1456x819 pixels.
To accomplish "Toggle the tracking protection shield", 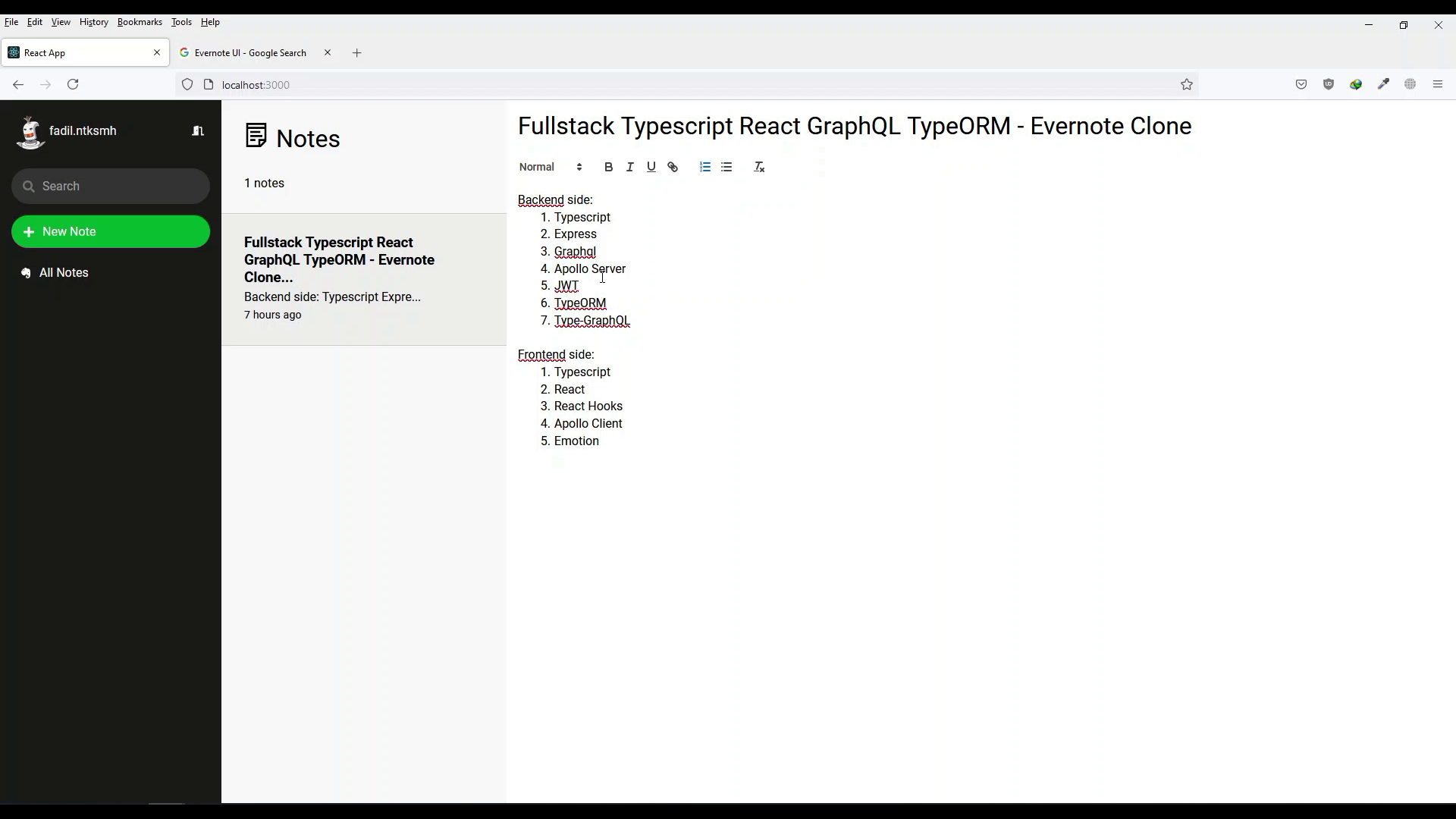I will tap(187, 84).
